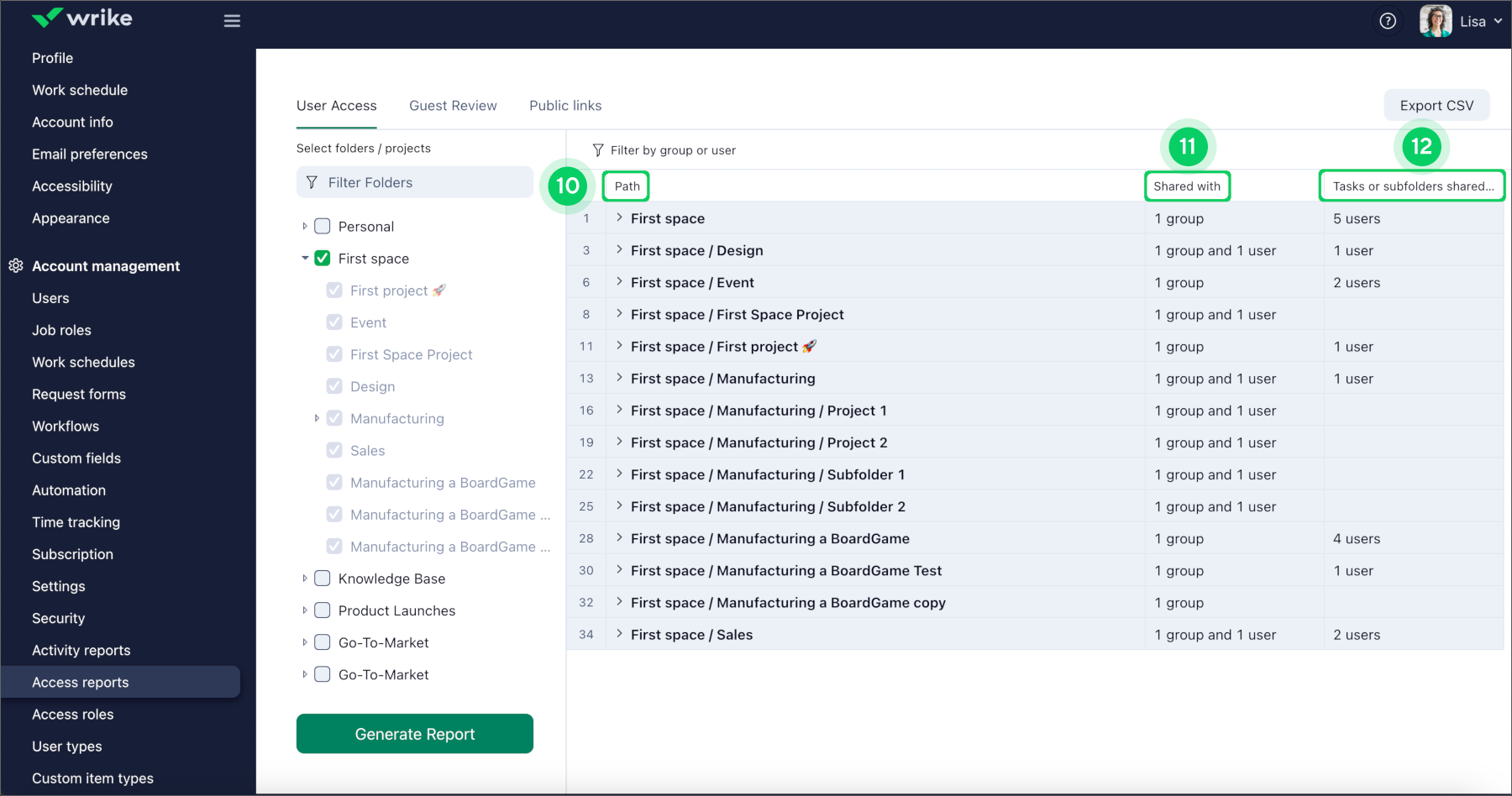Open the dropdown arrow next to Lisa

tap(1498, 22)
